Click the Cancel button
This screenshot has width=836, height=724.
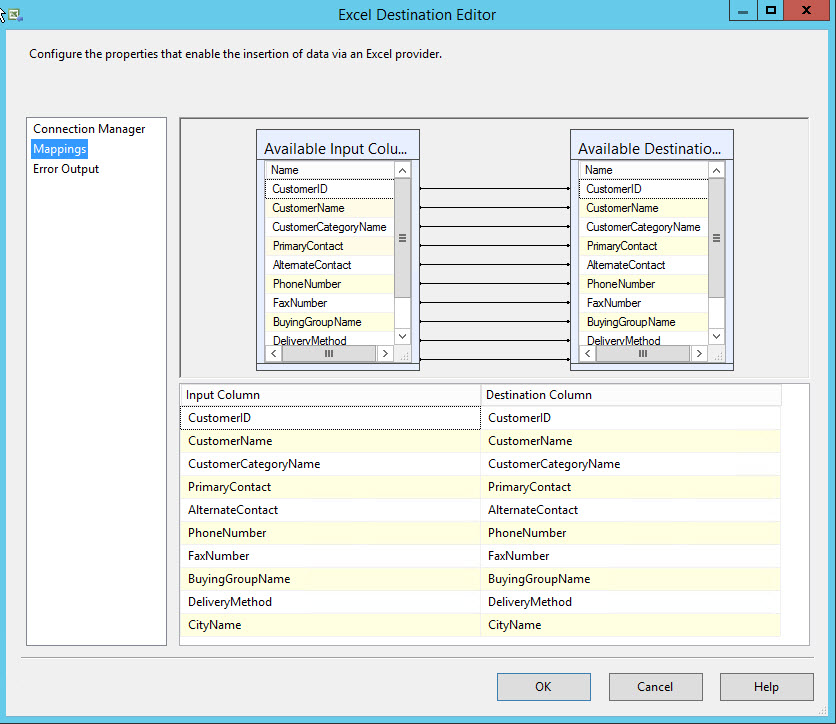coord(655,687)
